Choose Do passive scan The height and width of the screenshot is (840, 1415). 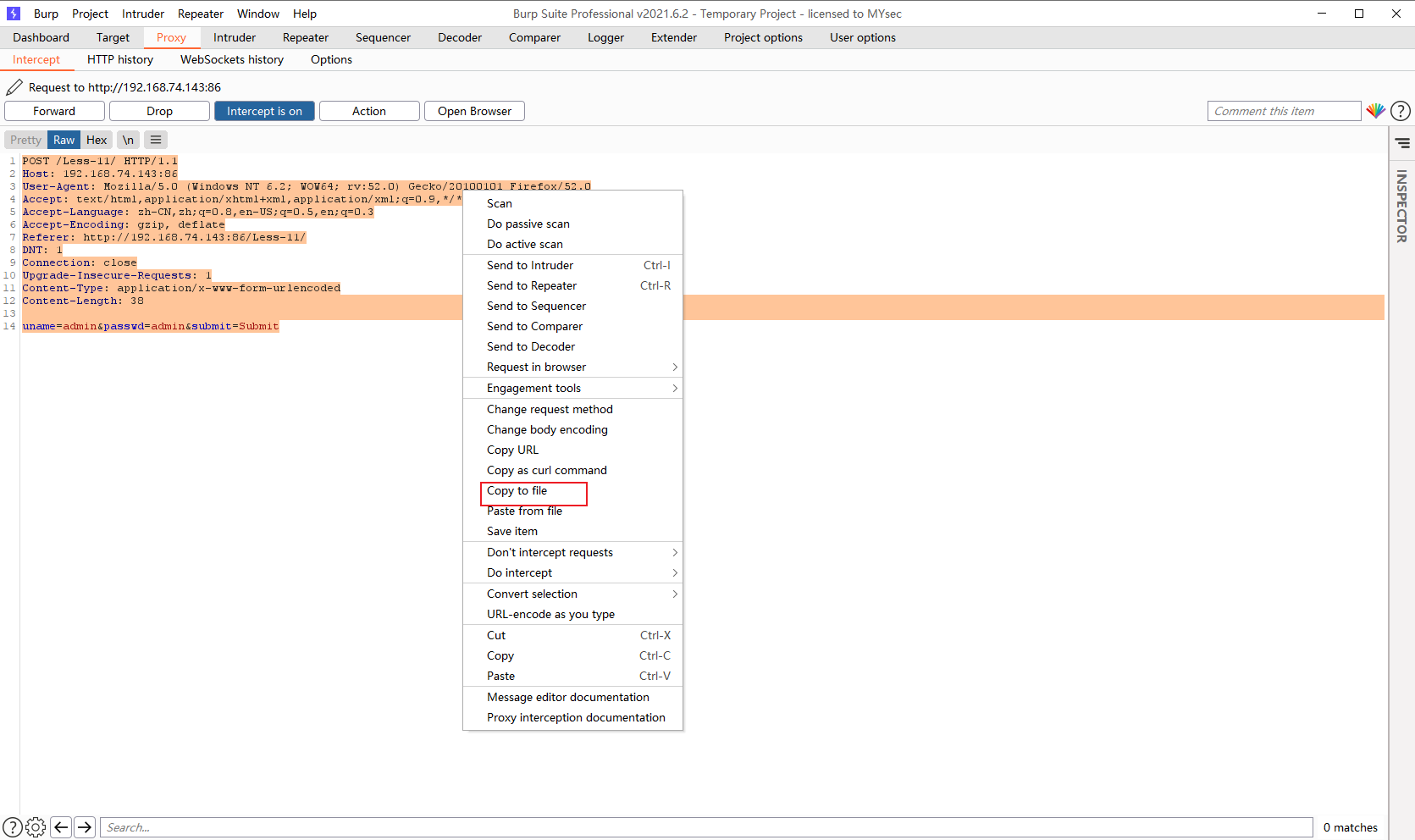(572, 224)
